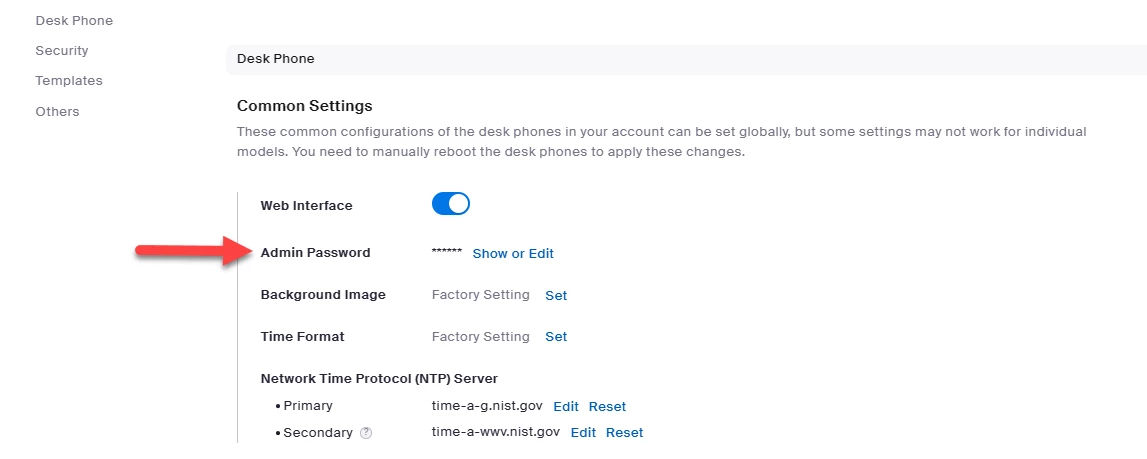Click the help icon beside Secondary
The width and height of the screenshot is (1147, 459).
366,433
